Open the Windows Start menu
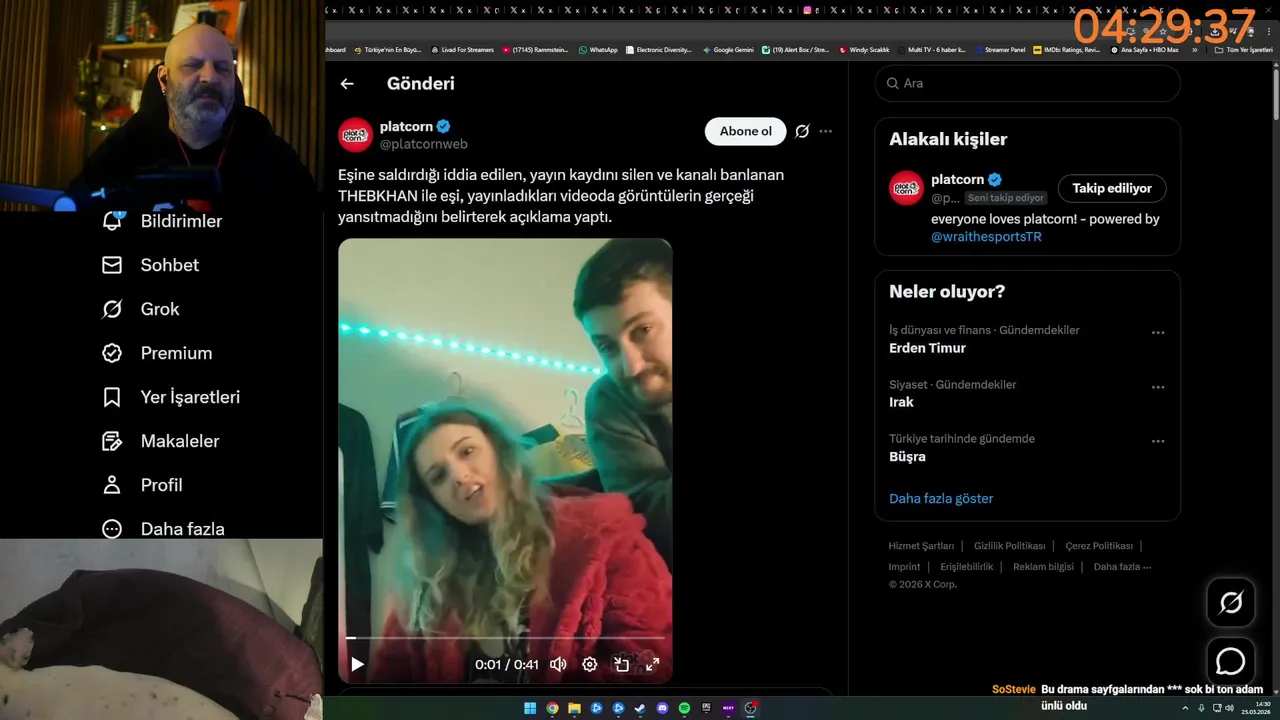 click(x=530, y=708)
